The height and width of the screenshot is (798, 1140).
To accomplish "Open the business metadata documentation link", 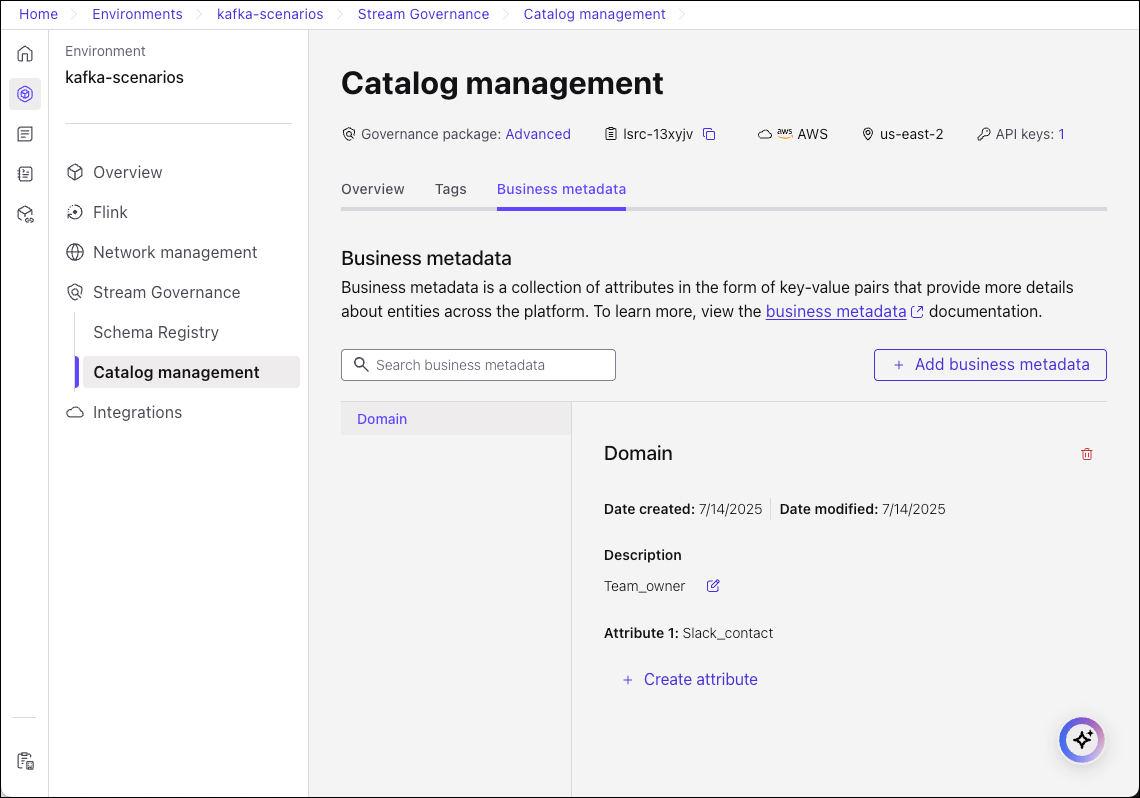I will pos(836,311).
